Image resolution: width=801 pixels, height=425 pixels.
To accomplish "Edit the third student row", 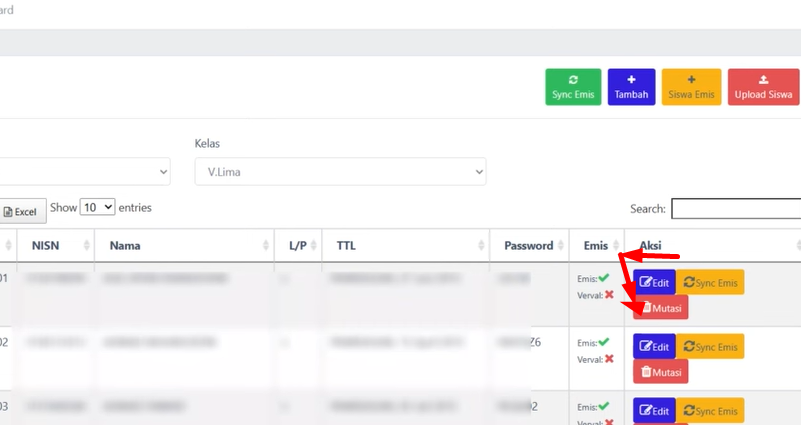I will [x=654, y=410].
